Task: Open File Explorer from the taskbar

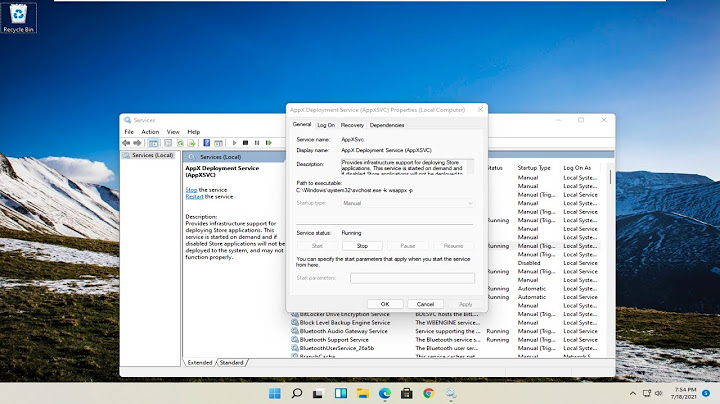Action: 363,393
